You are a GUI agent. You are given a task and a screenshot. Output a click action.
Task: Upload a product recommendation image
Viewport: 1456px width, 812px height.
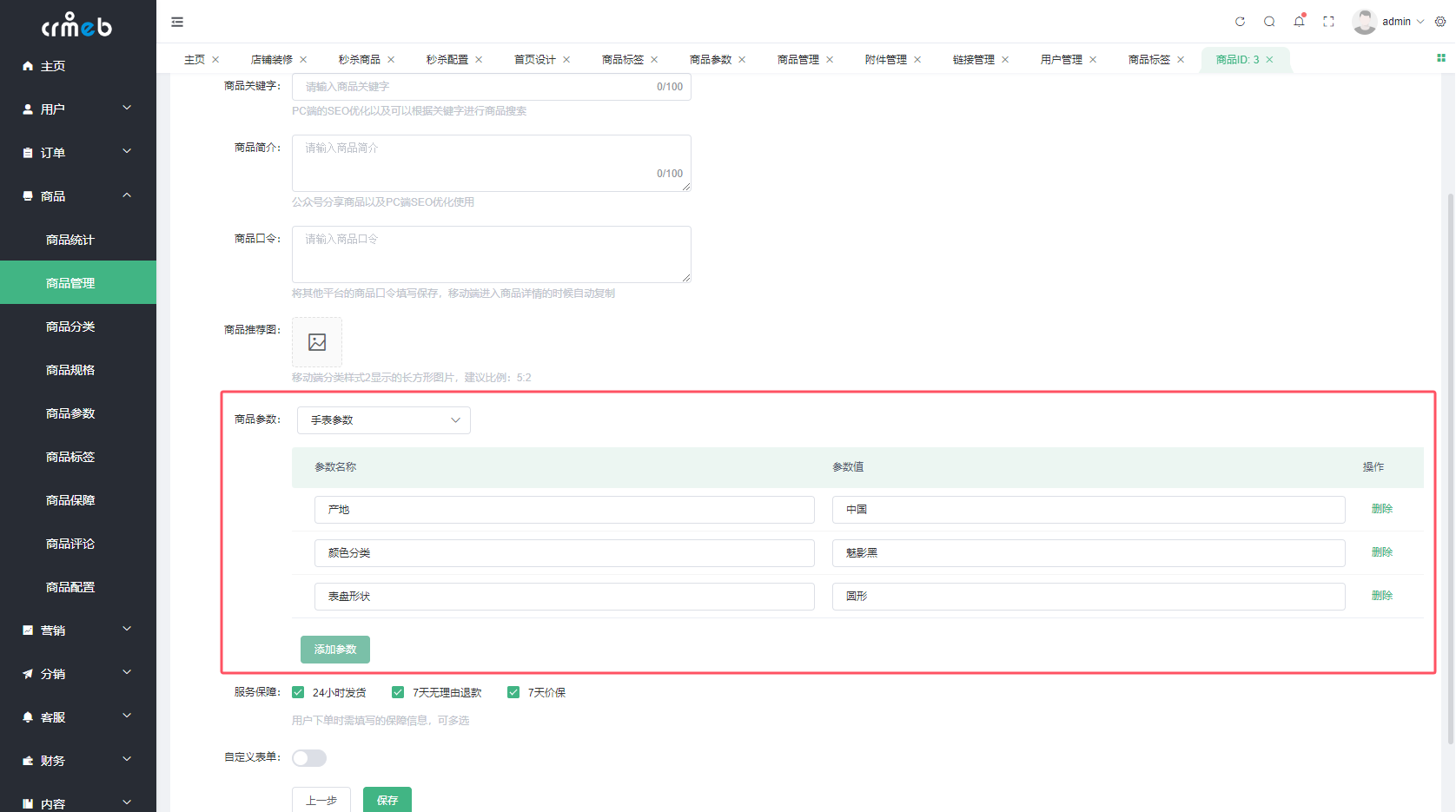[317, 342]
